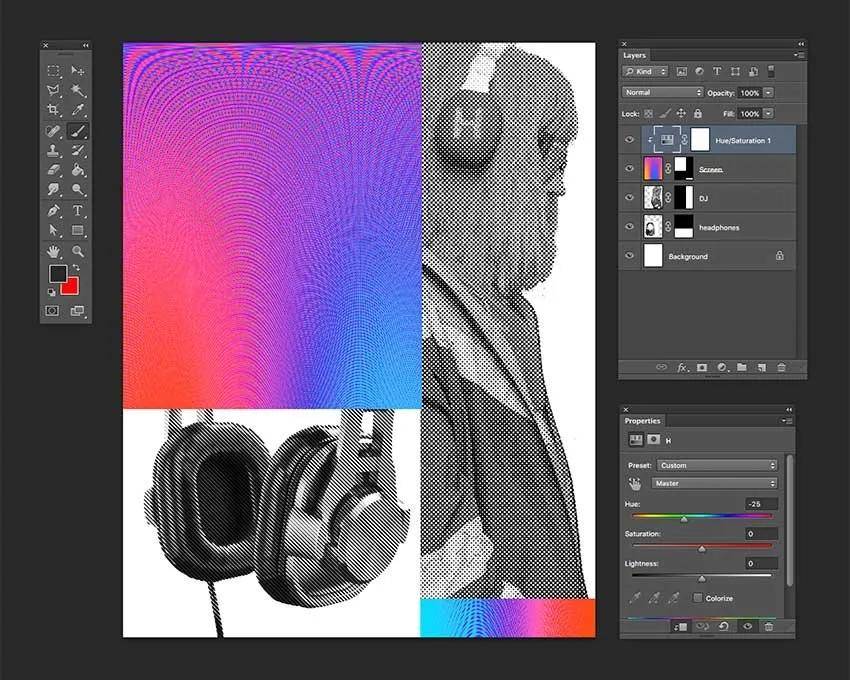Select the Properties panel tab
This screenshot has height=680, width=850.
(642, 421)
